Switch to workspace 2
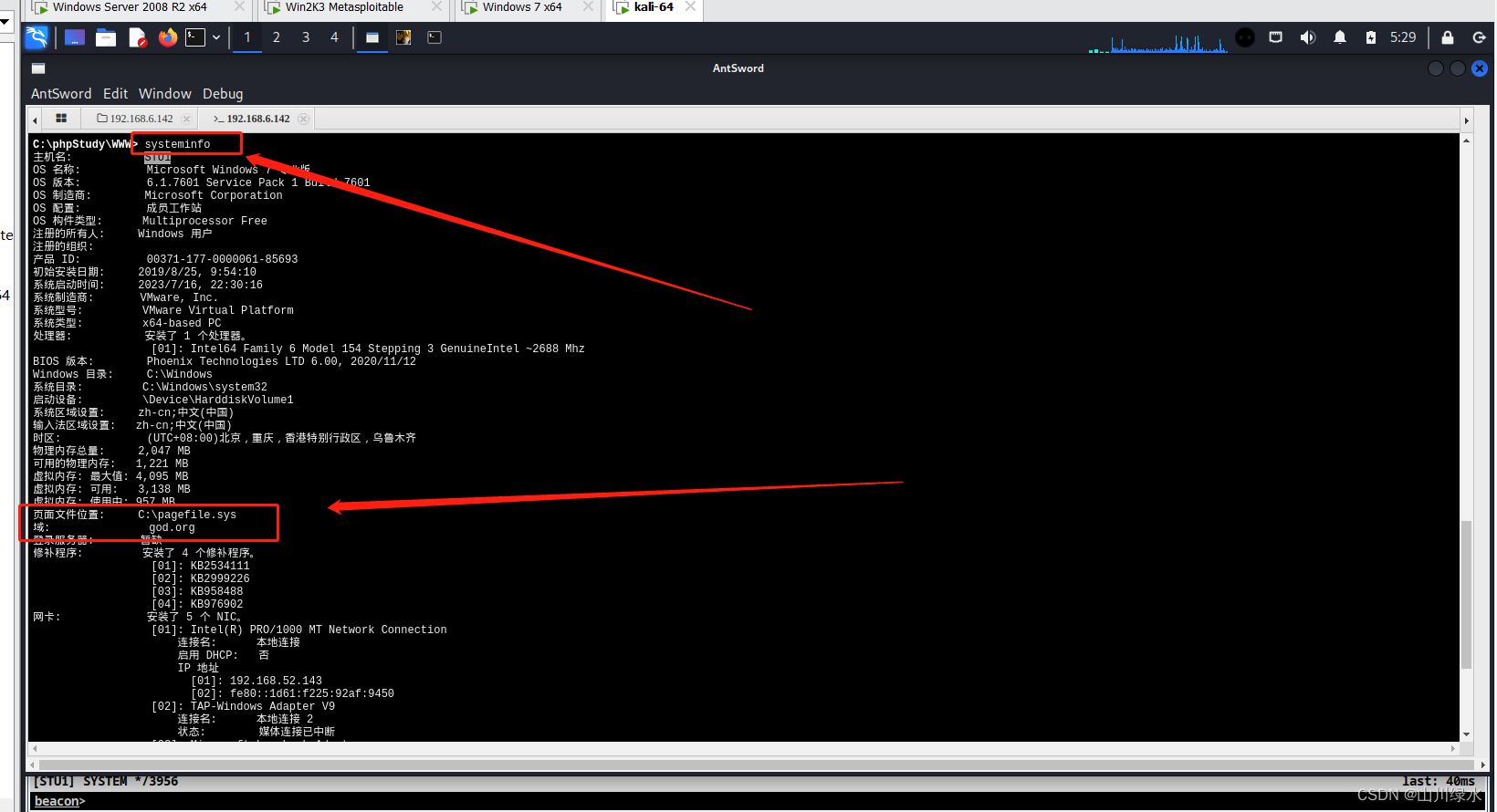This screenshot has width=1497, height=812. click(x=277, y=37)
